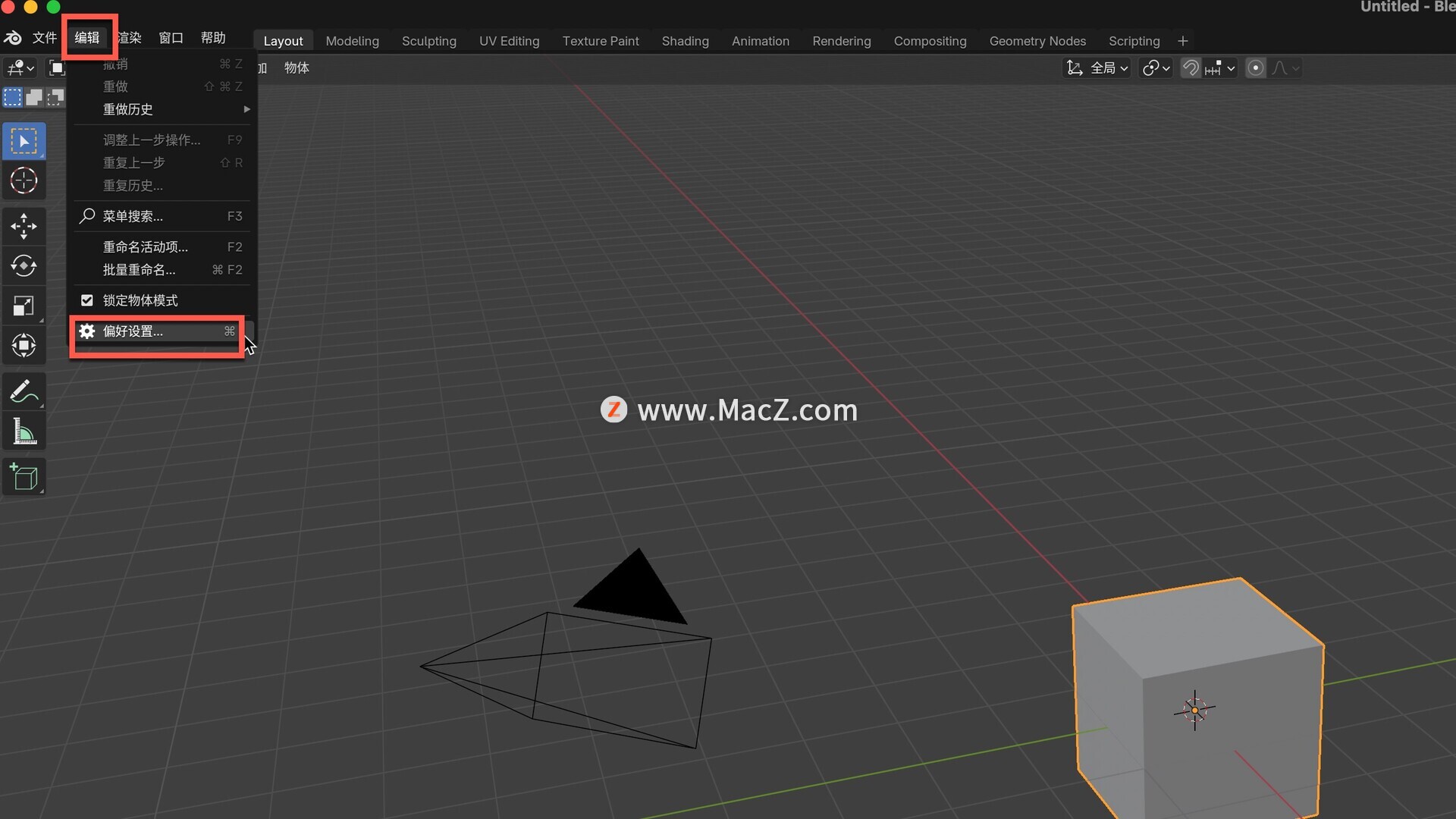Viewport: 1456px width, 819px height.
Task: Close the window using the red button
Action: (x=8, y=6)
